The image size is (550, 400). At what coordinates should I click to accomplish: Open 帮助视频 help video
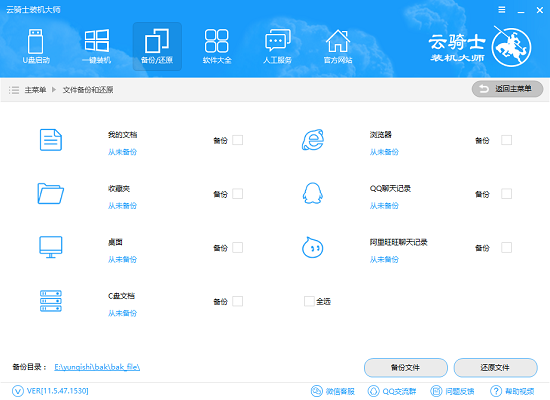512,391
